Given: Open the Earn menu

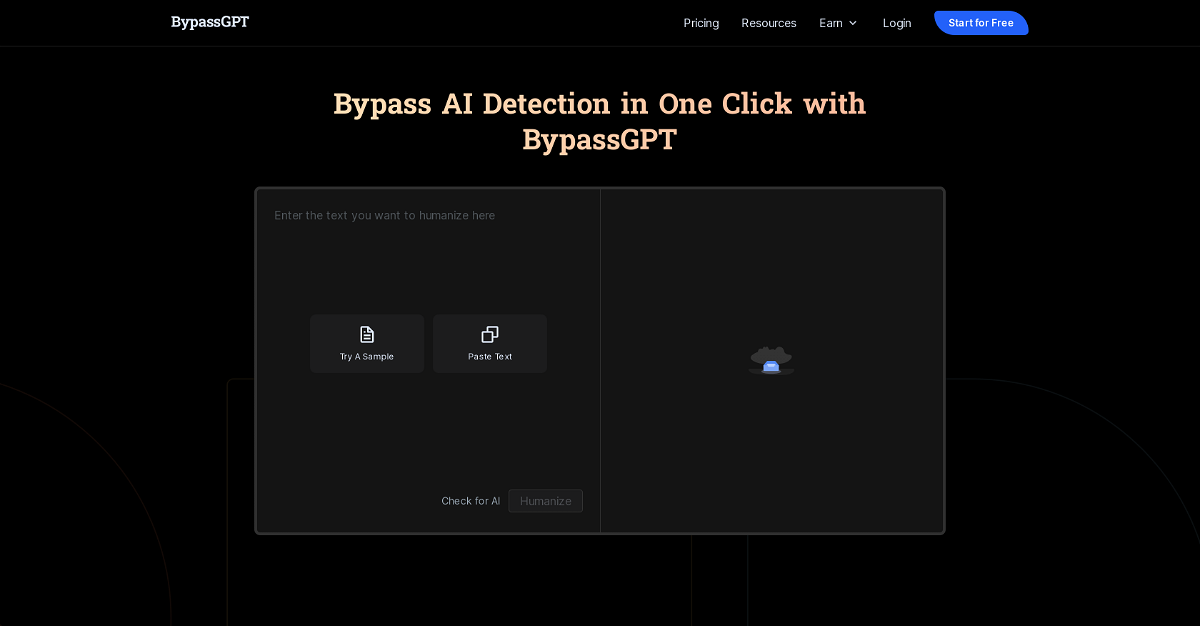Looking at the screenshot, I should [x=838, y=23].
